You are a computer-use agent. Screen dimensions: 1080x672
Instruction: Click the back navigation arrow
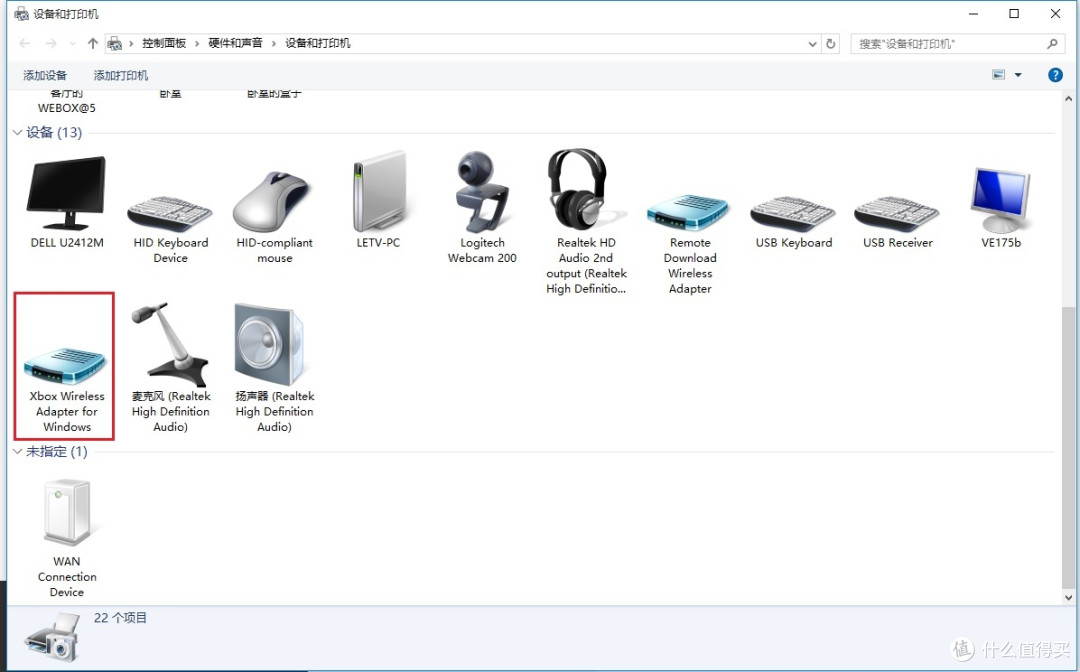point(25,43)
